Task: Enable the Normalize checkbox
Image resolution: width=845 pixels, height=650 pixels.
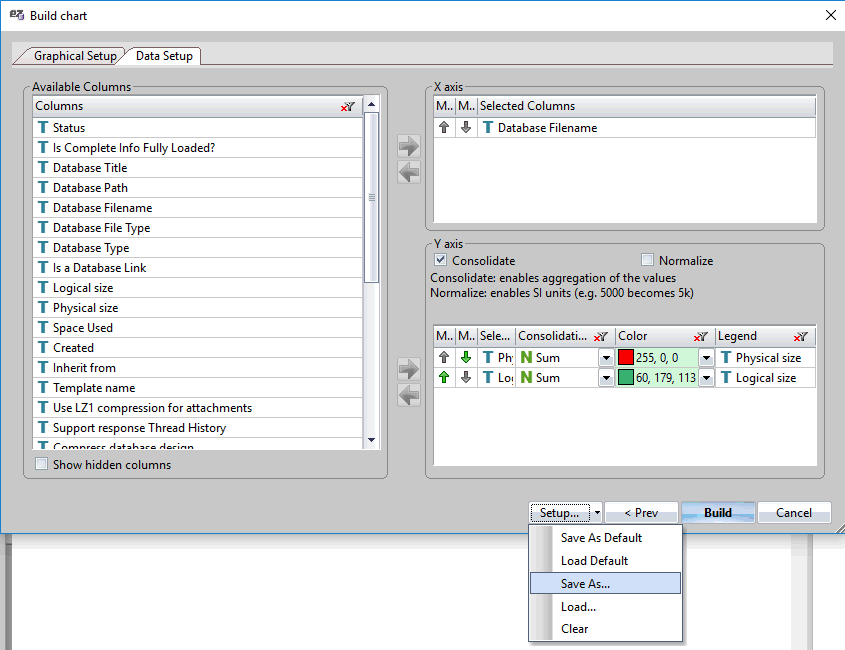Action: pyautogui.click(x=647, y=261)
